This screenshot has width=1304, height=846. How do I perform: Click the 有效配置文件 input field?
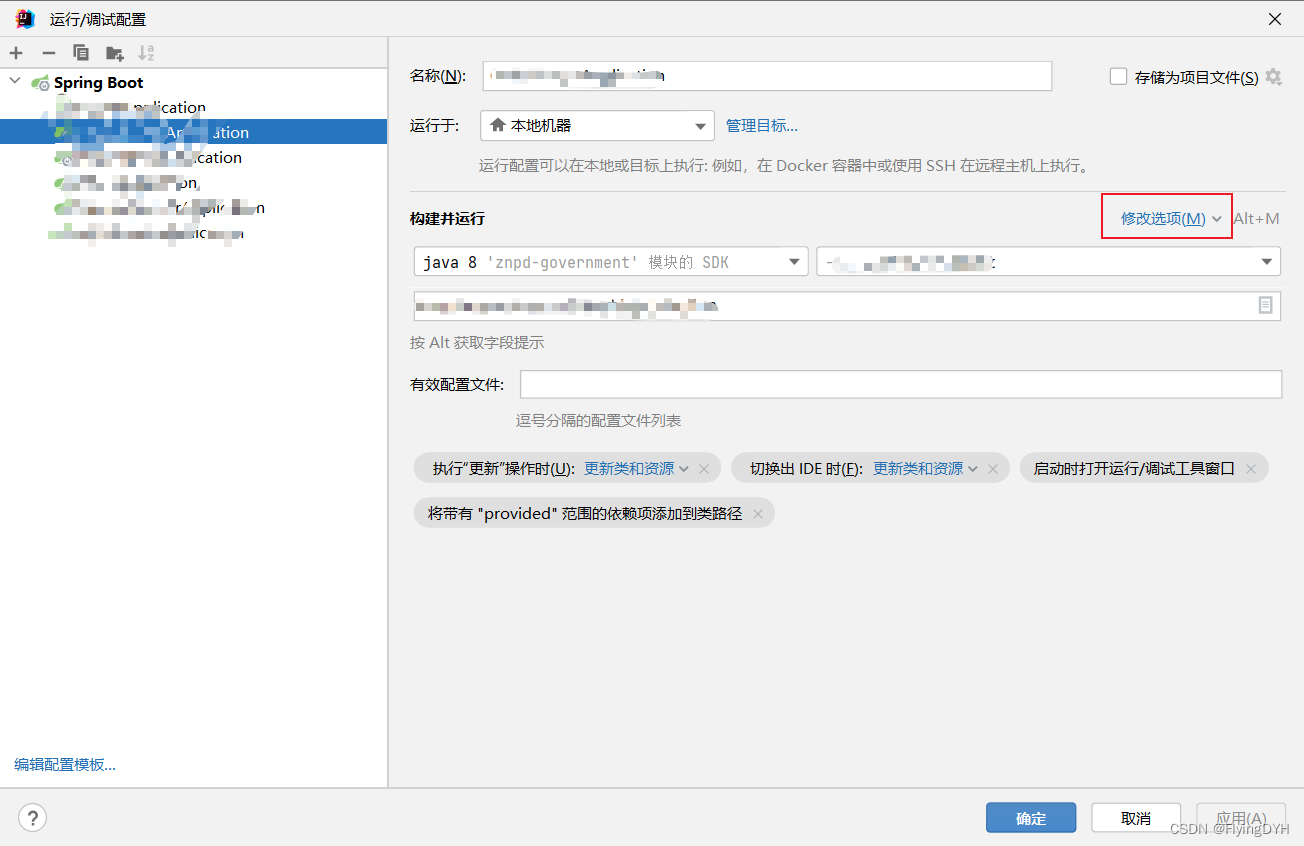coord(900,384)
